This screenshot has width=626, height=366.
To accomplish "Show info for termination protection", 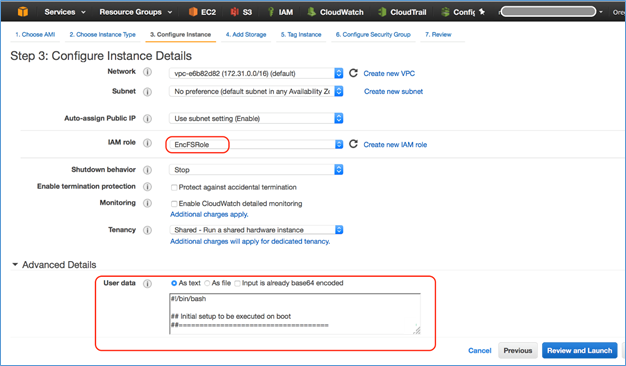I will click(x=147, y=187).
